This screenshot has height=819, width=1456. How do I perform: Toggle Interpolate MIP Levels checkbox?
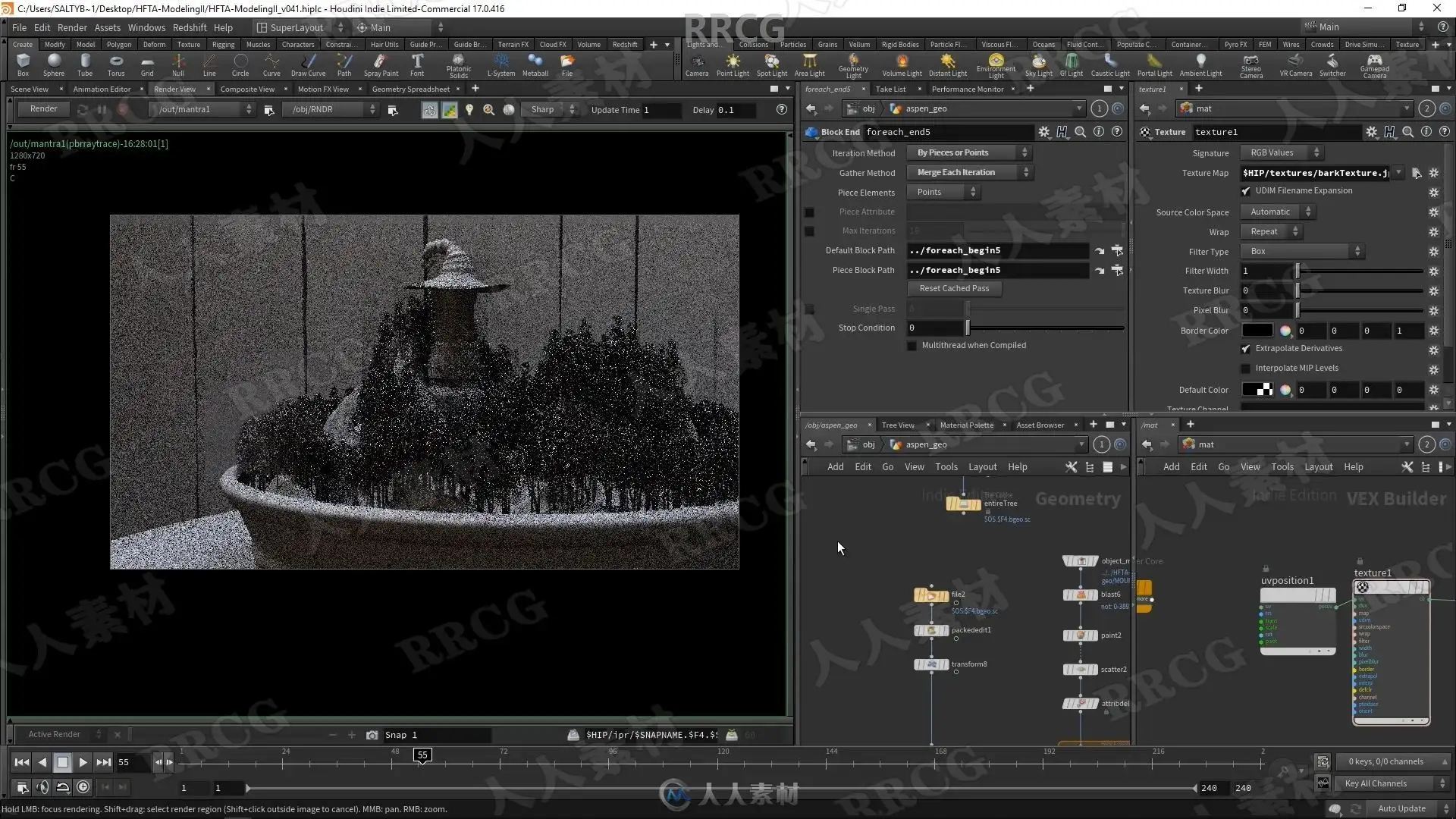coord(1246,369)
